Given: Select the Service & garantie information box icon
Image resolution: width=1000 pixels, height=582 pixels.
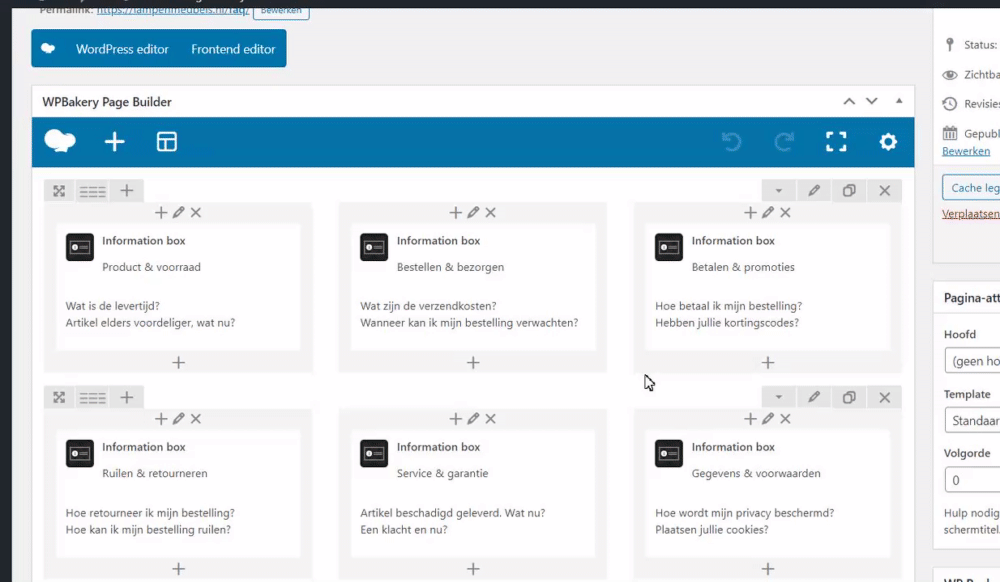Looking at the screenshot, I should coord(374,453).
